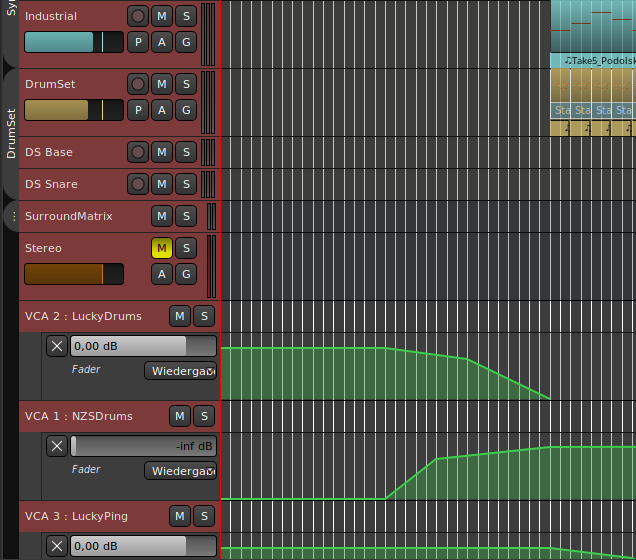
Task: Open VCA 1 NZSDrums Wiedergabe mode dropdown
Action: tap(181, 471)
